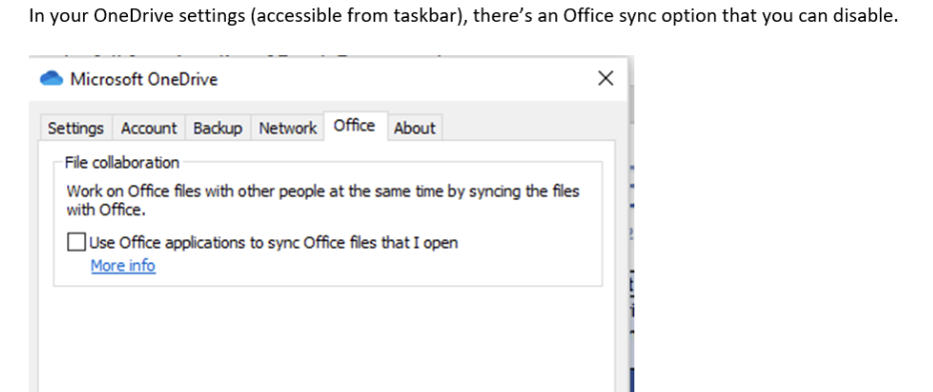933x392 pixels.
Task: Click the 'In your OneDrive settings' instruction sentence
Action: coord(464,15)
